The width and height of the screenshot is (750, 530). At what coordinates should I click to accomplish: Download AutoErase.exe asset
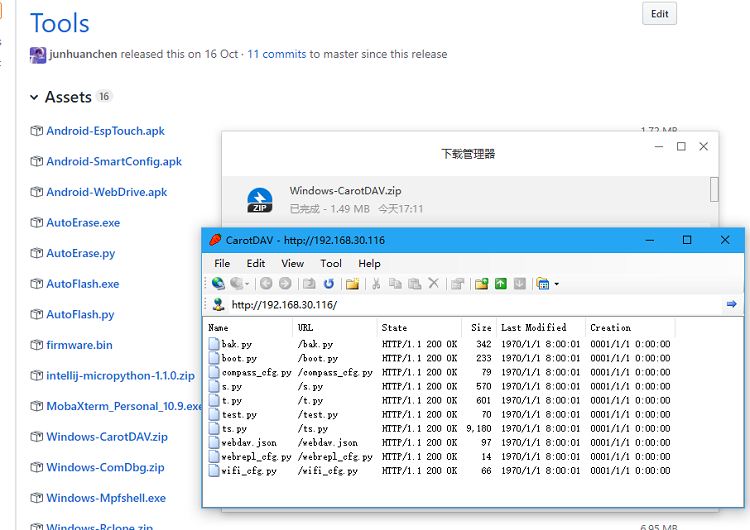point(83,223)
